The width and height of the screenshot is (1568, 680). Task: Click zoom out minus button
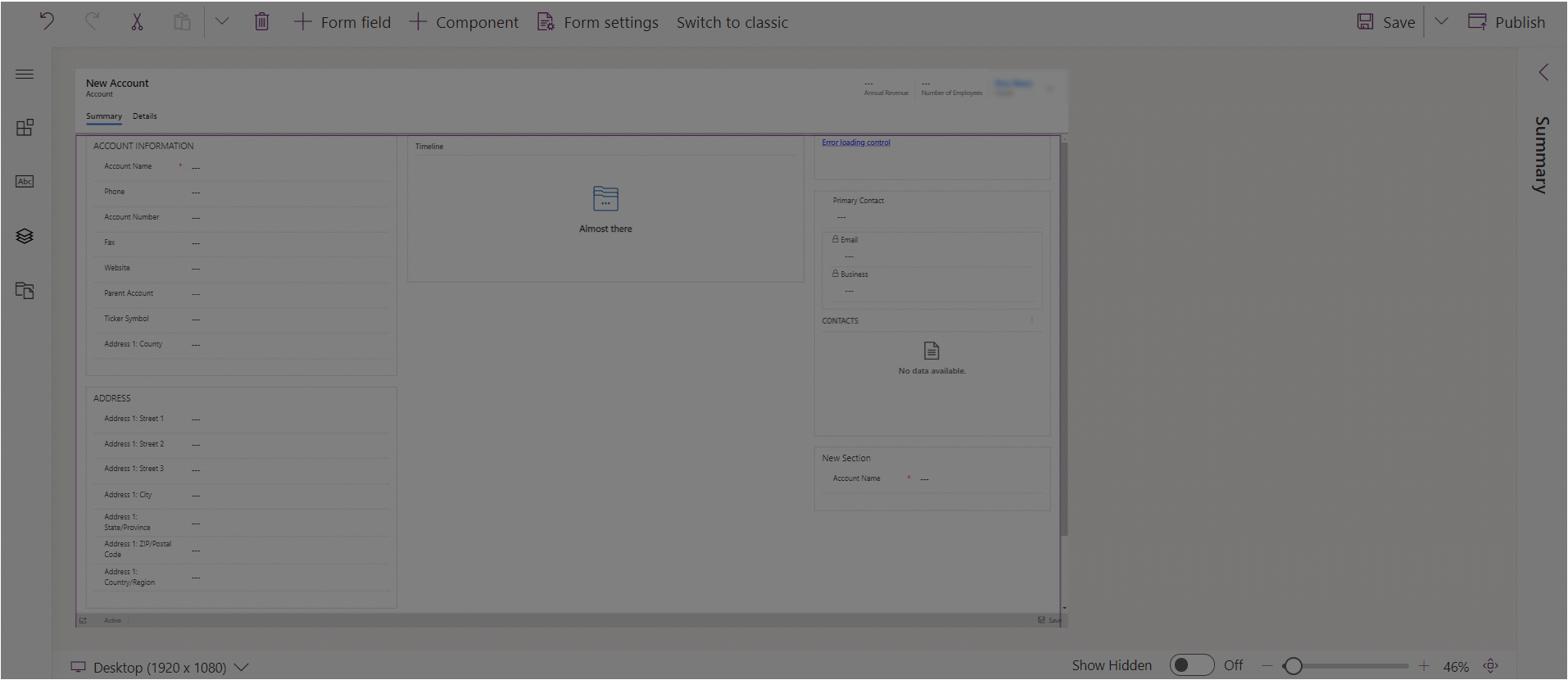point(1267,666)
